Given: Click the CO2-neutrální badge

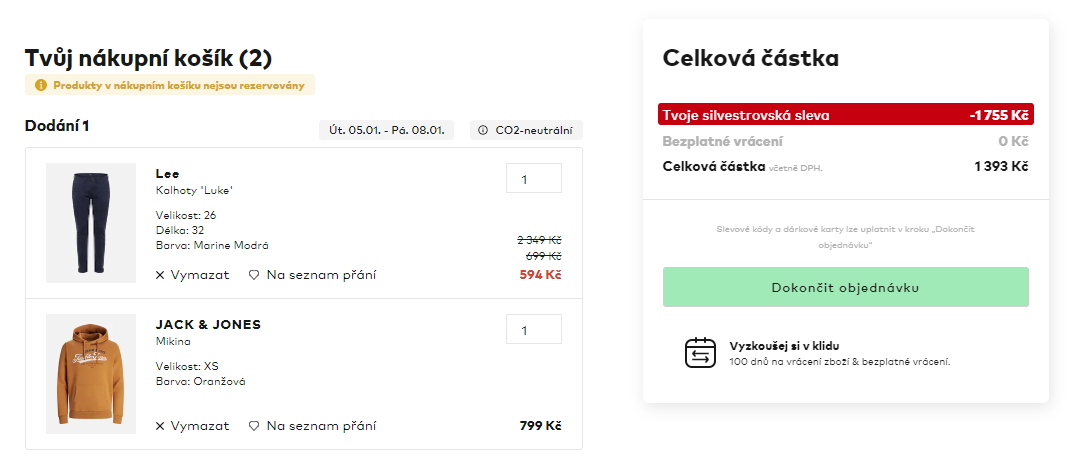Looking at the screenshot, I should click(526, 130).
